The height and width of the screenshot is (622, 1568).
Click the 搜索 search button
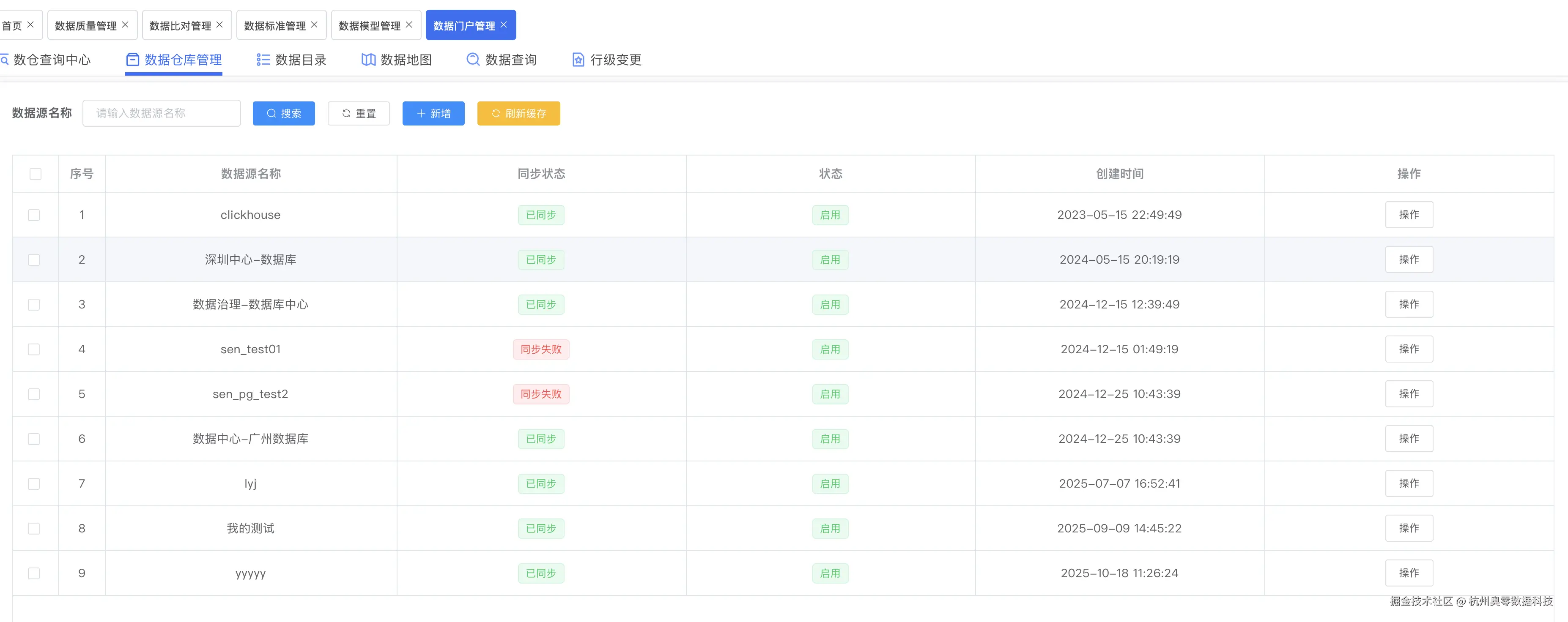pos(284,114)
